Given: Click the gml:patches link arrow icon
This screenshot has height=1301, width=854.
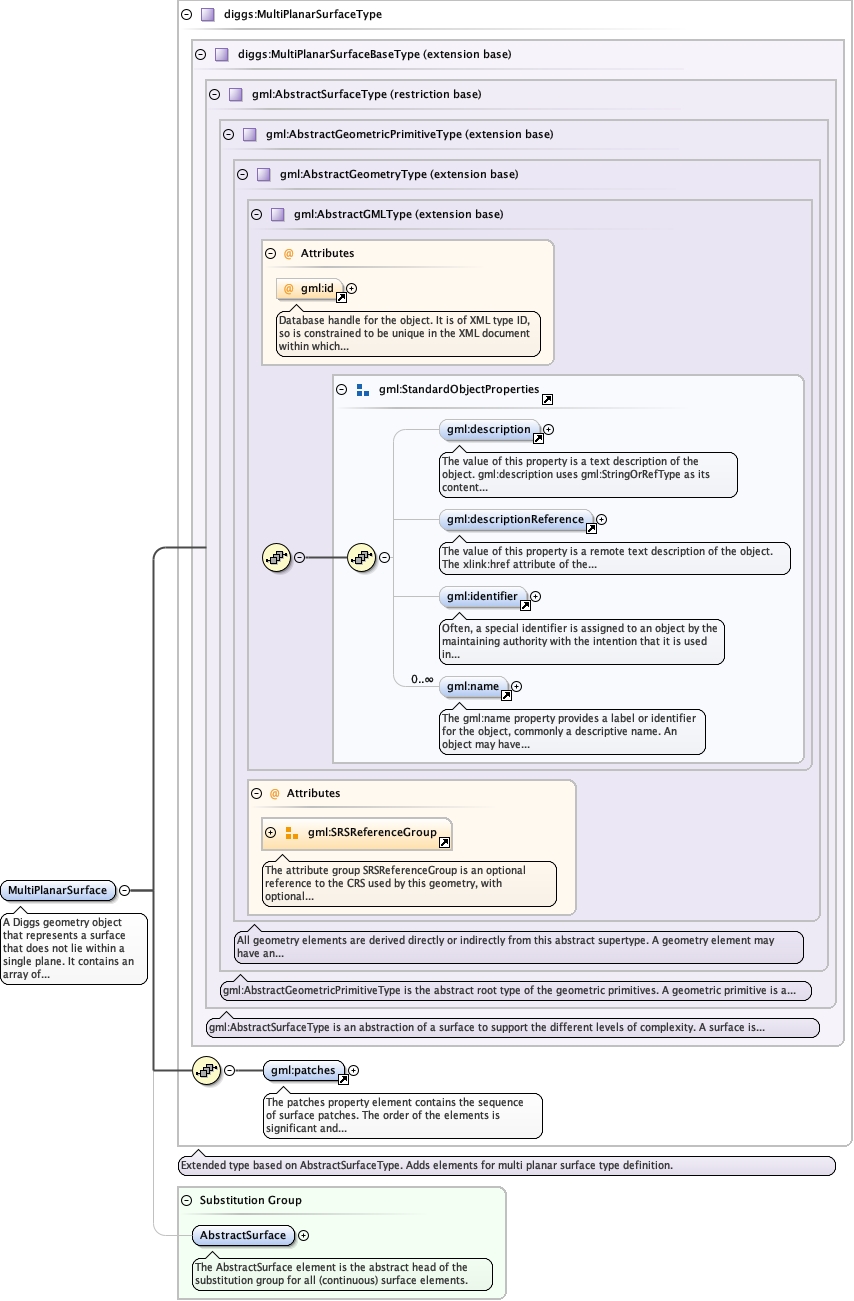Looking at the screenshot, I should [343, 1080].
